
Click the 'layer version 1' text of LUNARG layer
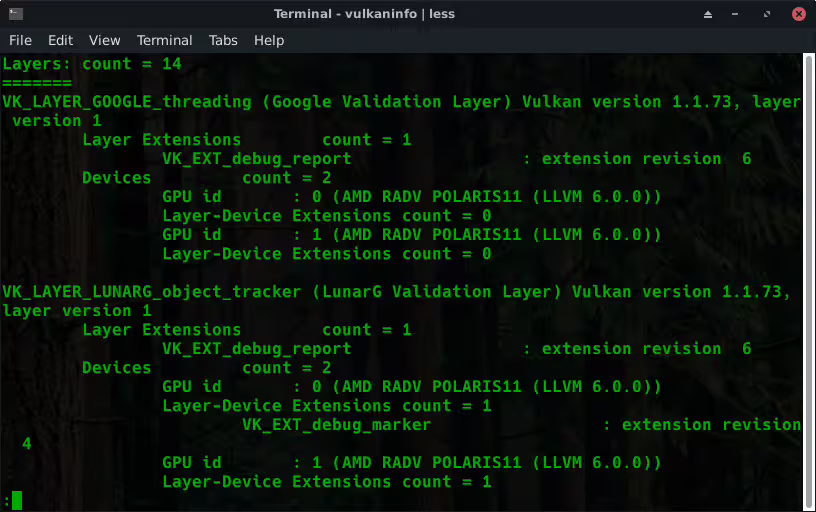click(77, 311)
